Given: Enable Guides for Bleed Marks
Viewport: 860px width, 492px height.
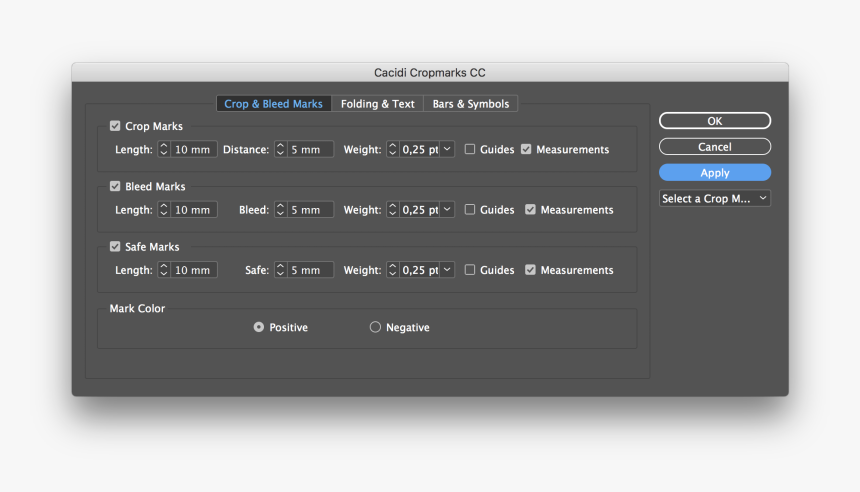Looking at the screenshot, I should (470, 210).
